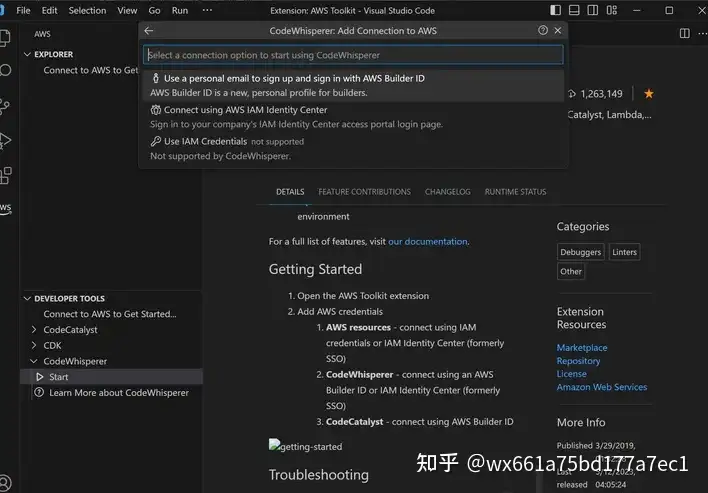The height and width of the screenshot is (493, 708).
Task: Toggle primary side bar layout icon
Action: pyautogui.click(x=555, y=10)
